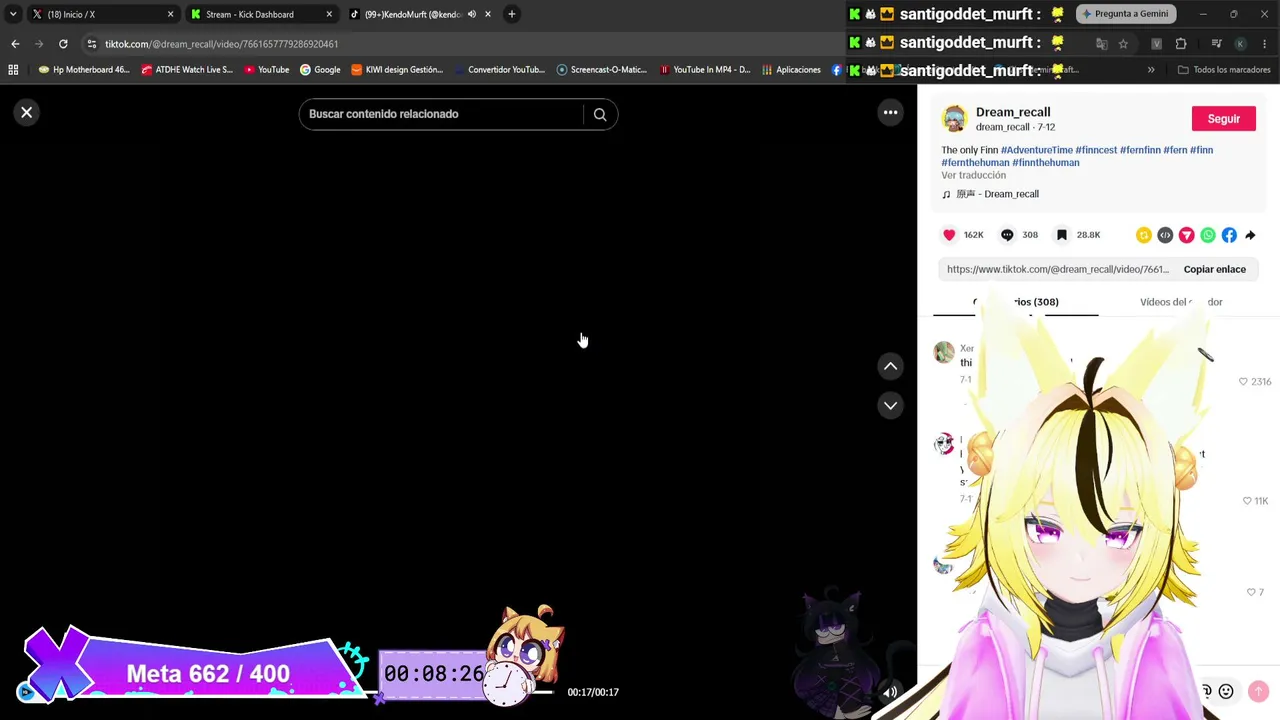Open the YouTube bookmark
The image size is (1280, 720).
point(267,70)
